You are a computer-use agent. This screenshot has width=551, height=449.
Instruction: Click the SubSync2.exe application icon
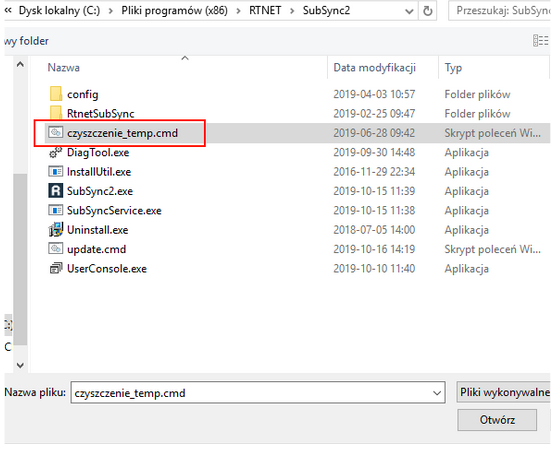(56, 191)
